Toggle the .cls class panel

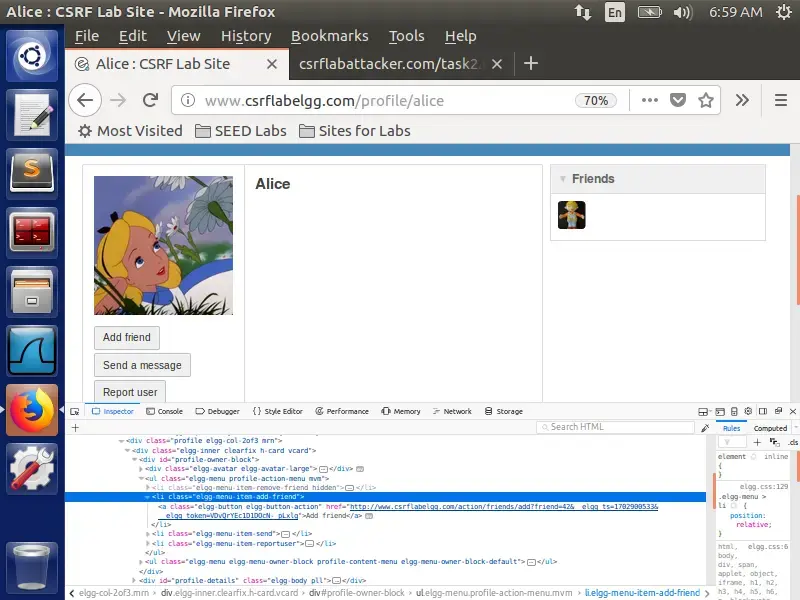pyautogui.click(x=793, y=442)
